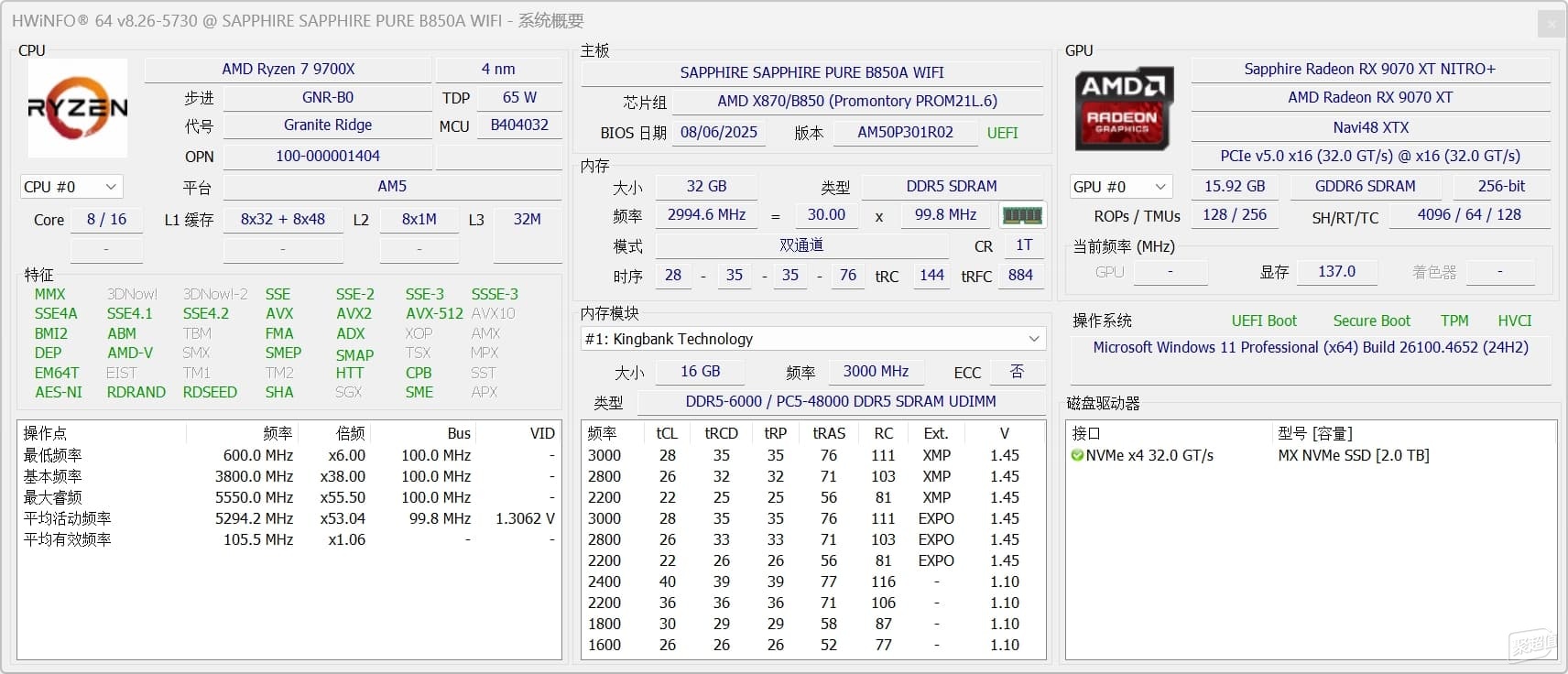Click the HVCI status indicator
Screen dimensions: 1568x674
point(1514,321)
